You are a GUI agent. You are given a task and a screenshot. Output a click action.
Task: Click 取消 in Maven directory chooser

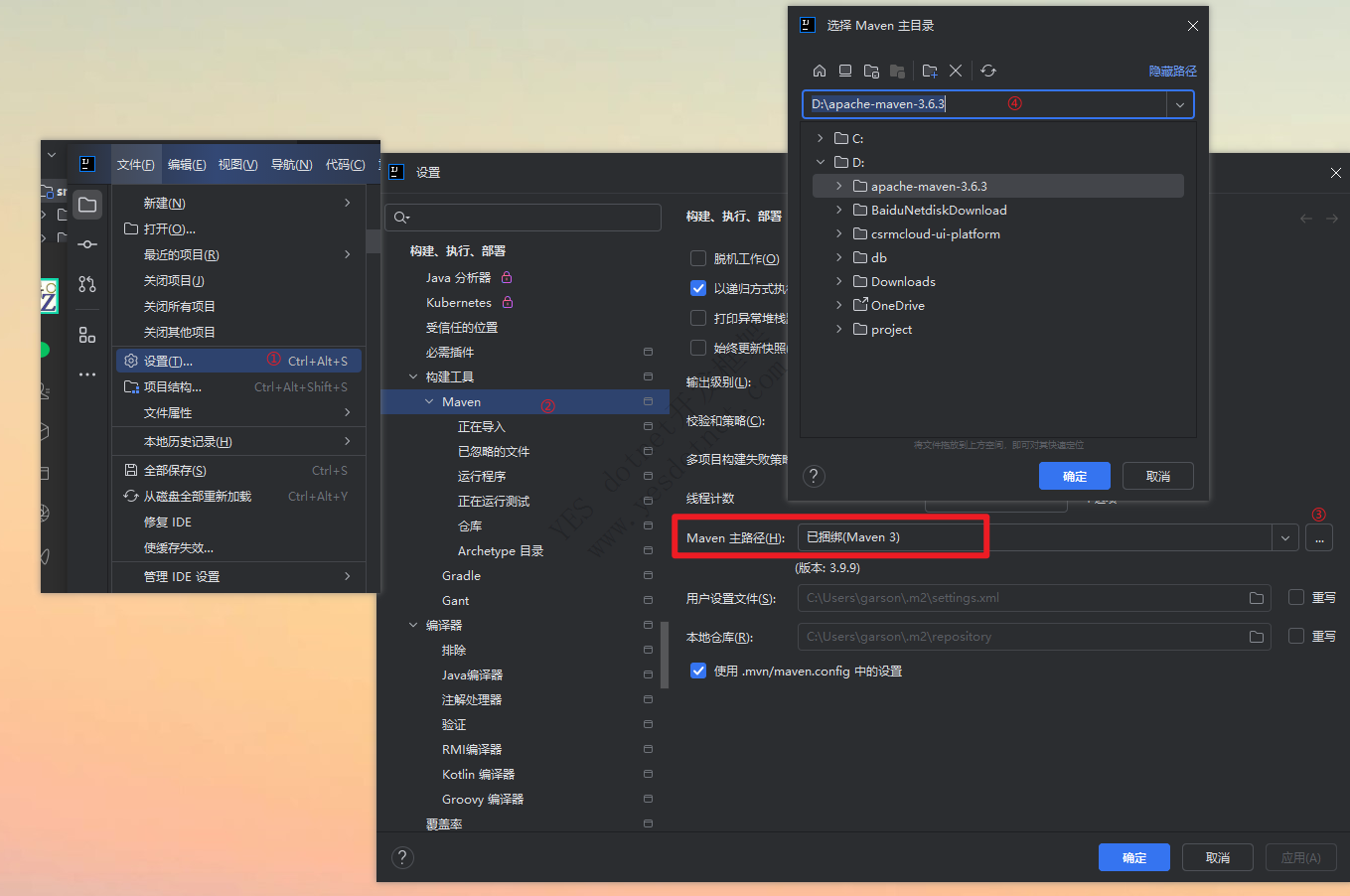[1158, 476]
